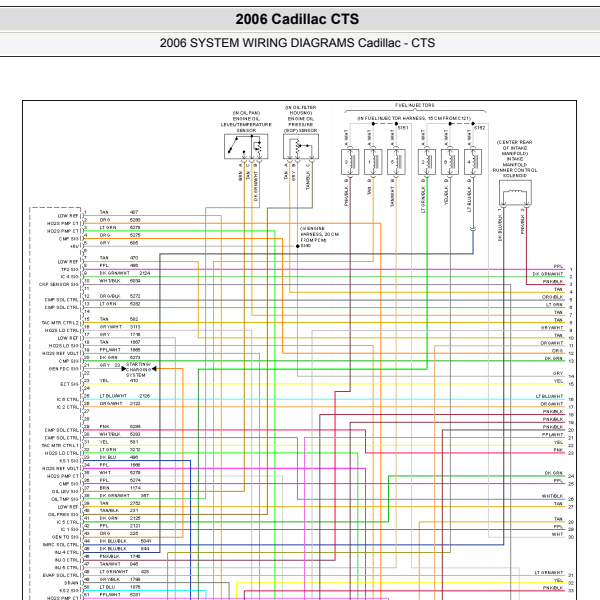
Task: Select the intake manifold runner control solenoid symbol
Action: point(515,193)
